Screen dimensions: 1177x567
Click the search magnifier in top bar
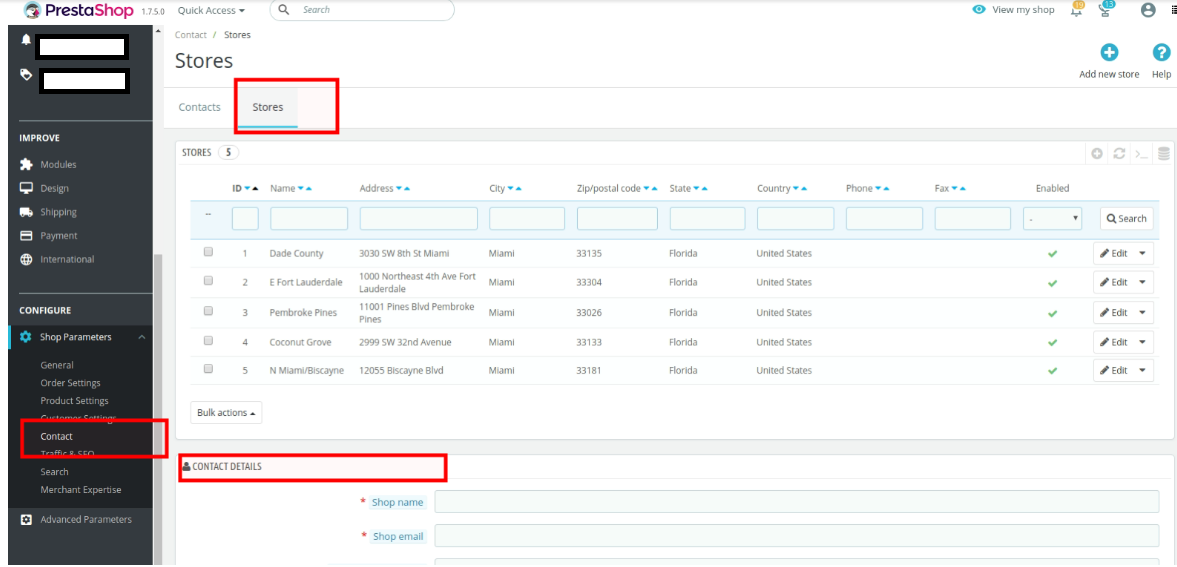(284, 10)
